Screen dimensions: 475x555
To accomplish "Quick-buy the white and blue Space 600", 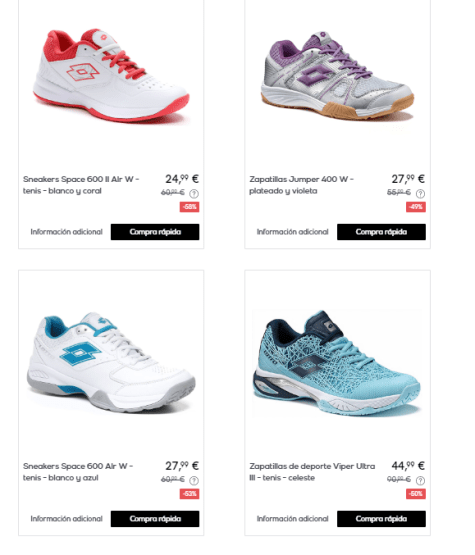I will tap(155, 519).
